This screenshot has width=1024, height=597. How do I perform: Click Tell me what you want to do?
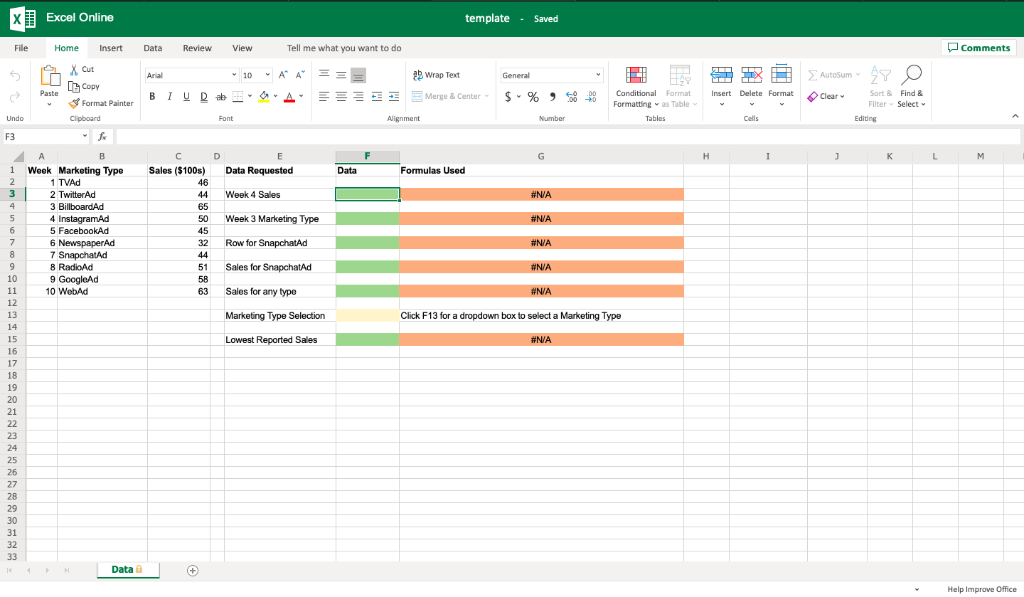tap(344, 48)
